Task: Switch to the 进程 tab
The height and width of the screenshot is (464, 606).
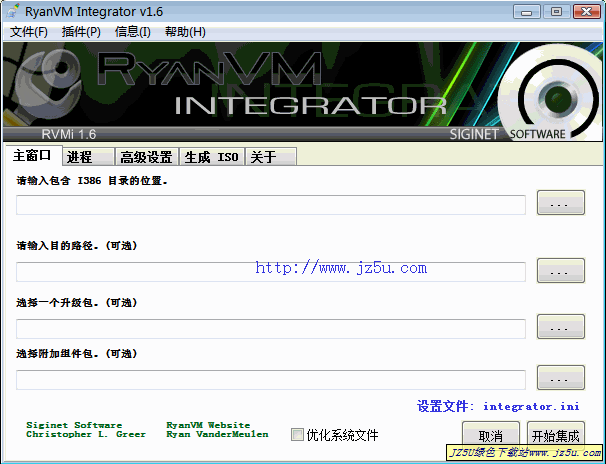Action: pos(89,157)
